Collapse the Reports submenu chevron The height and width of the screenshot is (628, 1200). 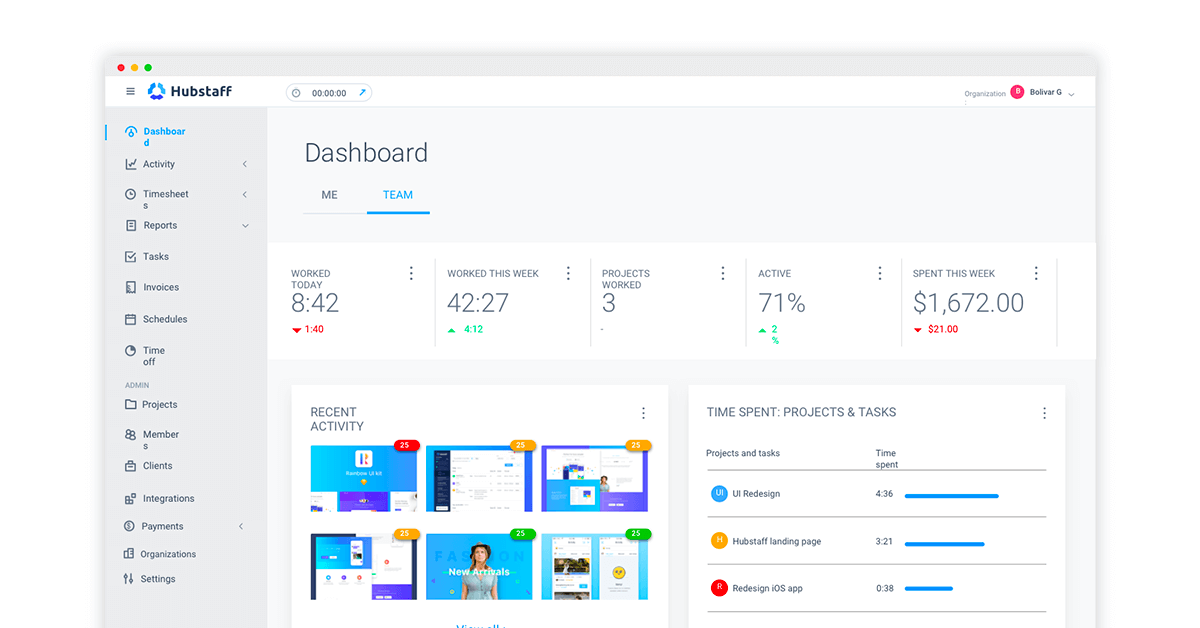(x=245, y=226)
